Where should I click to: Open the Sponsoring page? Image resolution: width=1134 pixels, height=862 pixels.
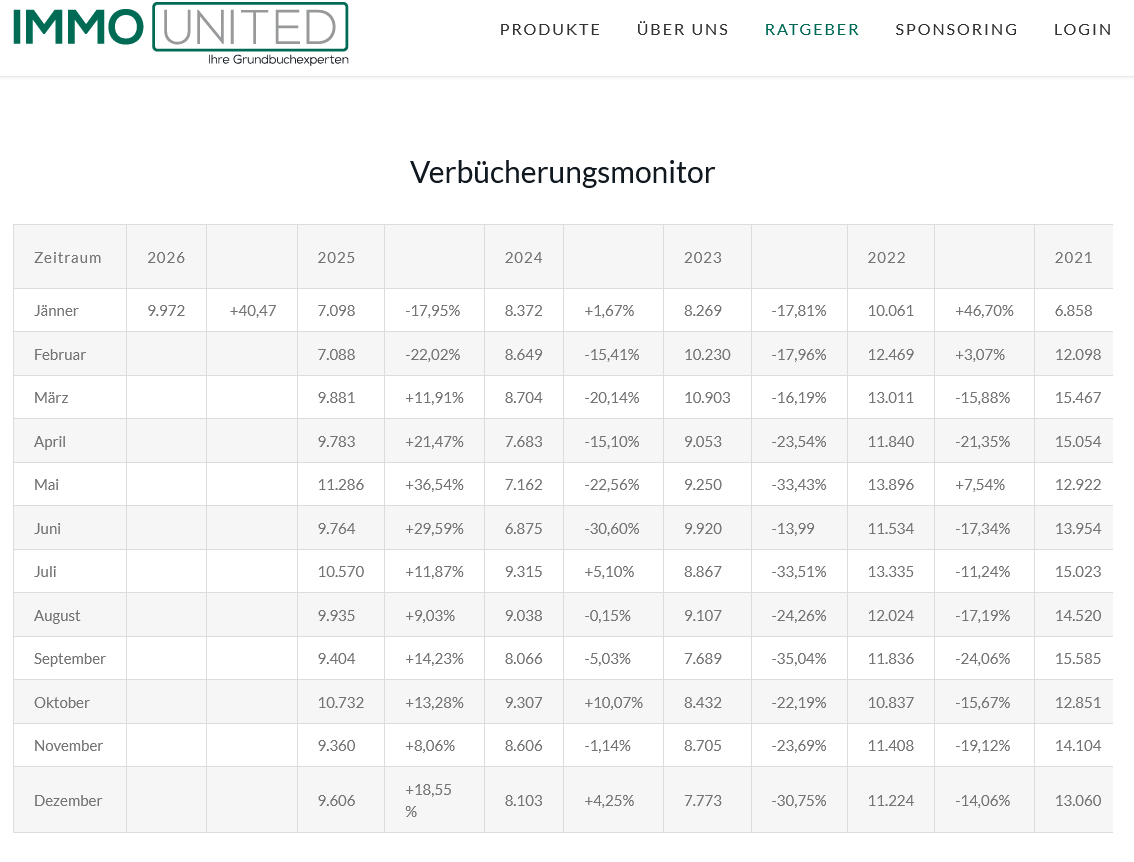click(956, 30)
